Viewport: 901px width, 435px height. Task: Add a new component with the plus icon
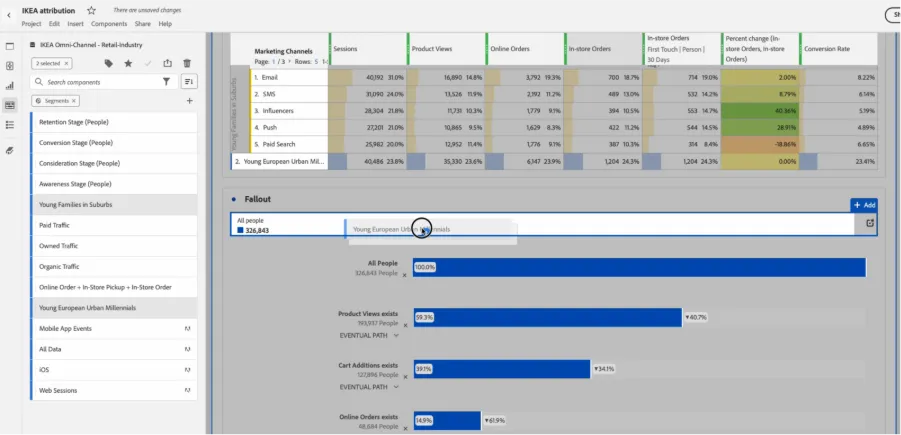tap(190, 101)
